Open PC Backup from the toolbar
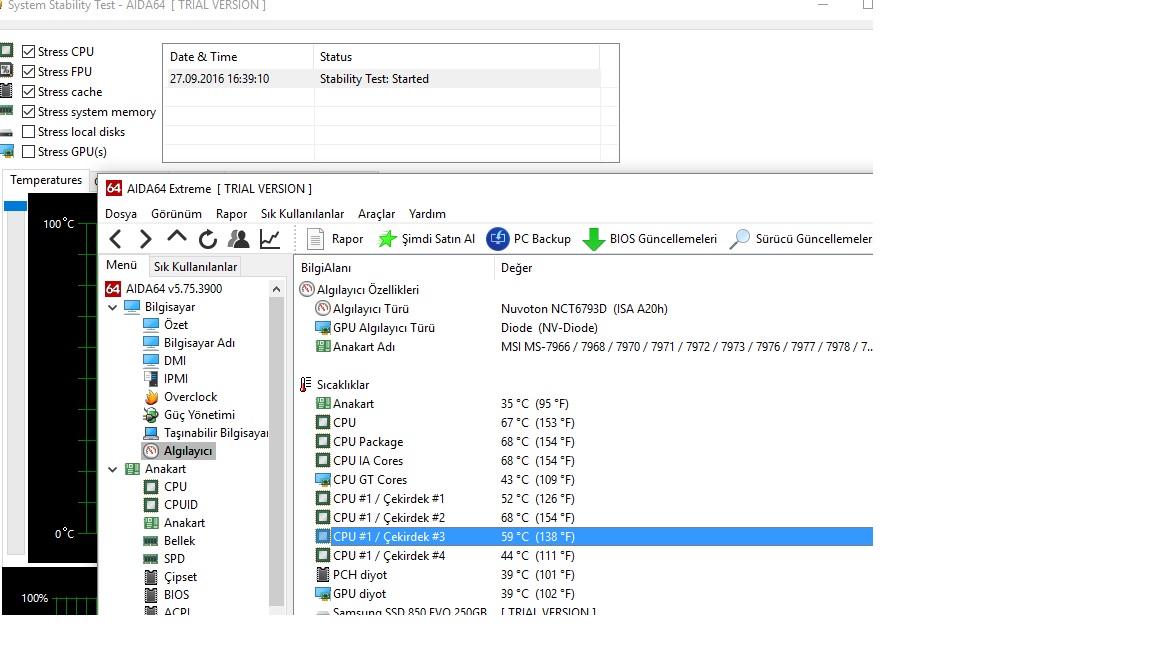 (529, 239)
